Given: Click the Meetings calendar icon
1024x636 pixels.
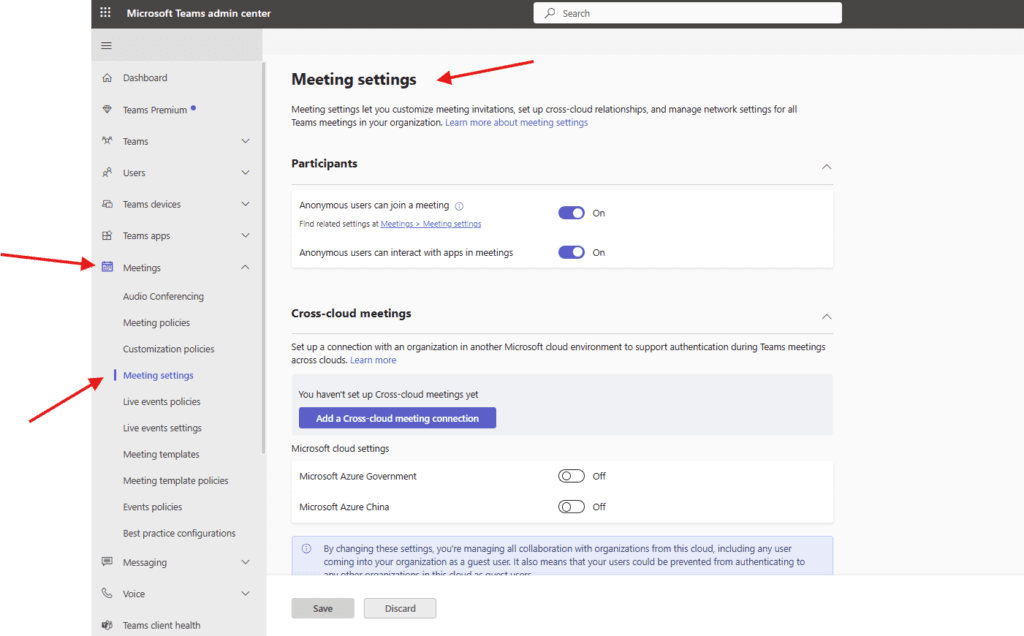Looking at the screenshot, I should [107, 267].
